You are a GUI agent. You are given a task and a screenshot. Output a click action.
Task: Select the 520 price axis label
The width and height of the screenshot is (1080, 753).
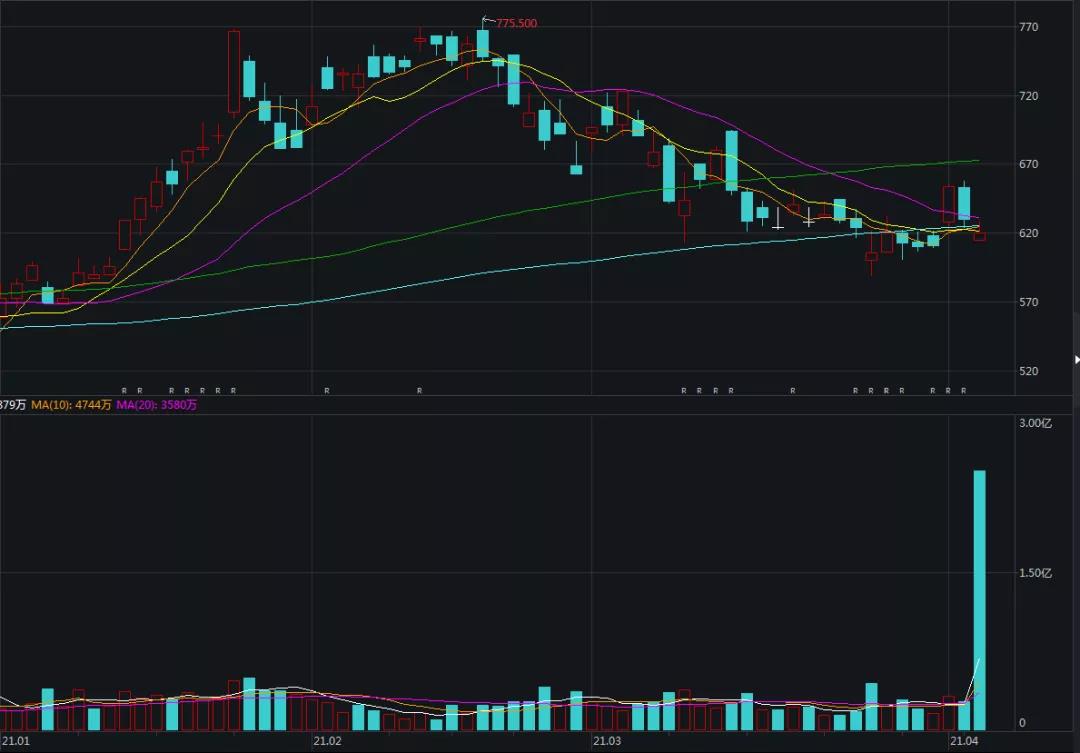point(1028,371)
